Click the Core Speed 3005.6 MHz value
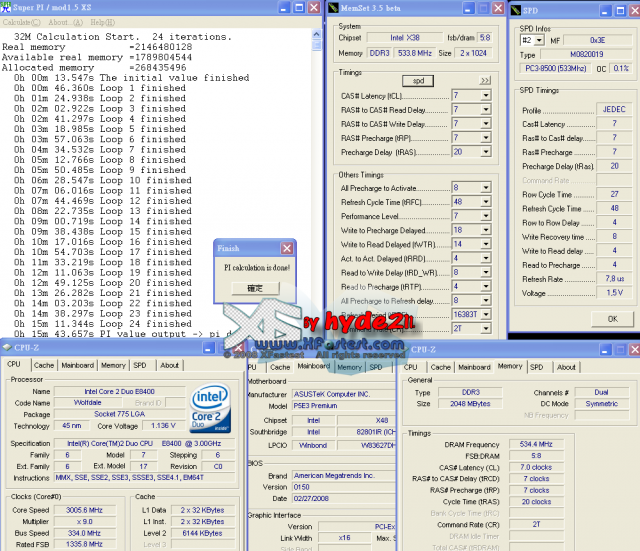This screenshot has height=551, width=640. click(x=84, y=510)
